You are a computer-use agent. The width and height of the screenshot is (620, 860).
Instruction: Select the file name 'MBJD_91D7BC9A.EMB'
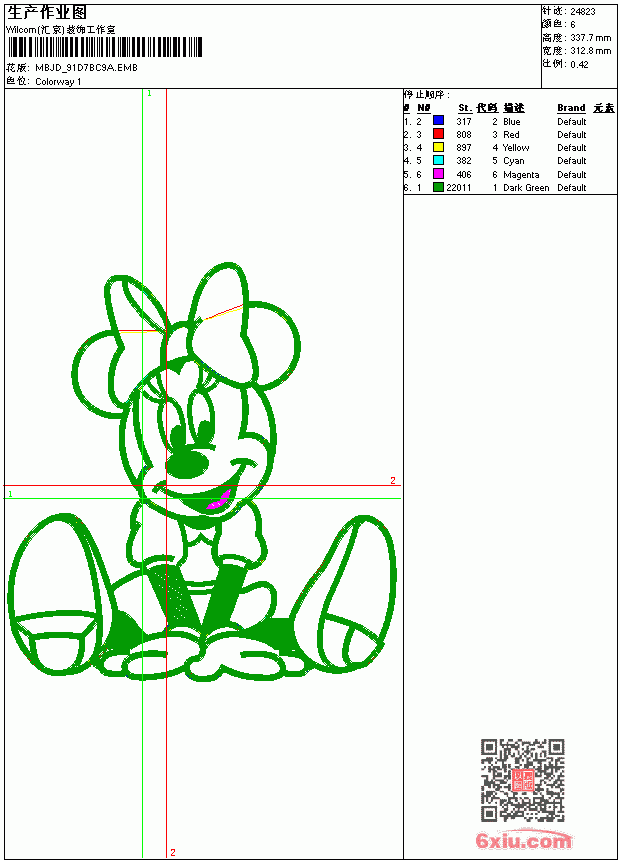coord(86,68)
